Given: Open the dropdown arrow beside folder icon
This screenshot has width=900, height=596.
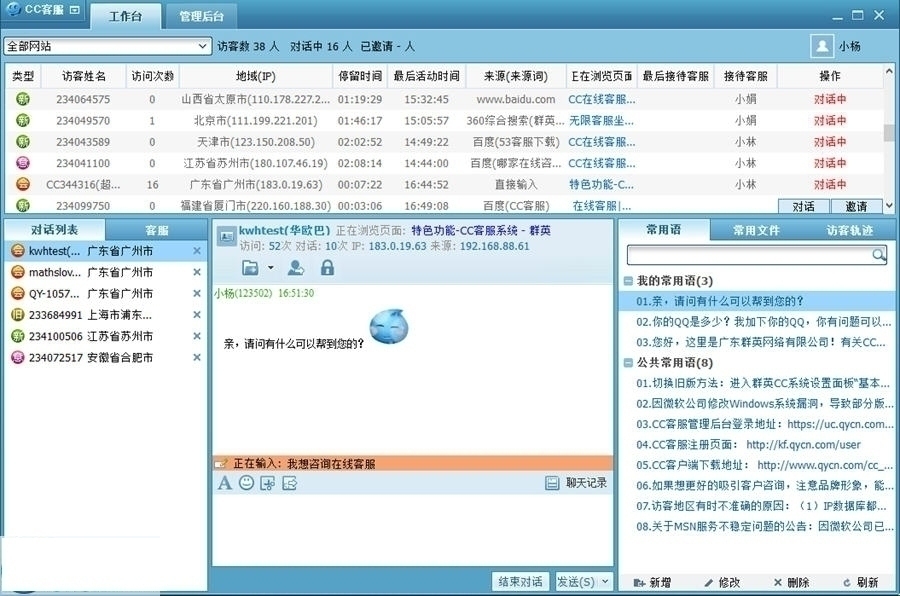Looking at the screenshot, I should coord(270,268).
